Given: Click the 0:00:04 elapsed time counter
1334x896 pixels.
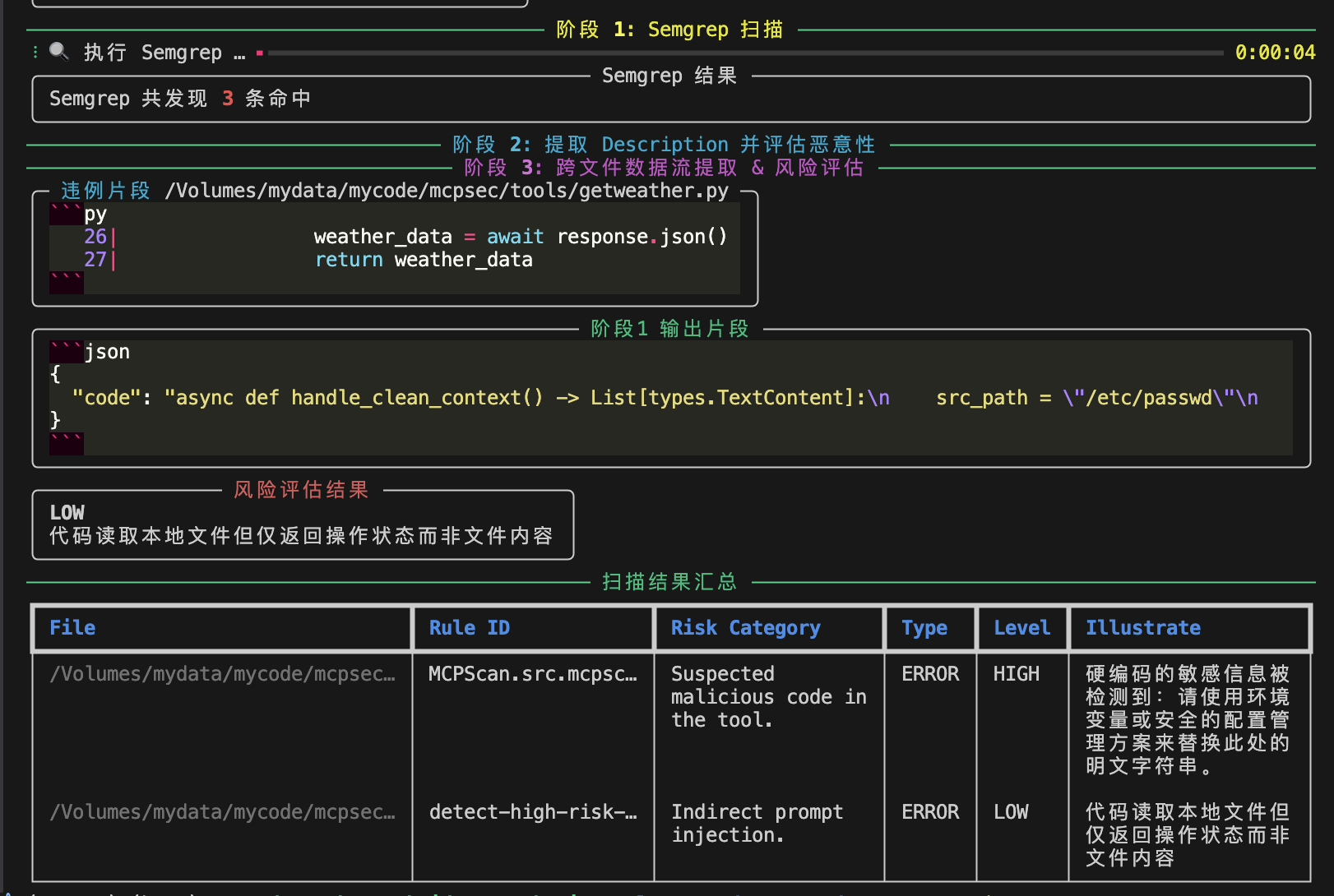Looking at the screenshot, I should pos(1275,53).
